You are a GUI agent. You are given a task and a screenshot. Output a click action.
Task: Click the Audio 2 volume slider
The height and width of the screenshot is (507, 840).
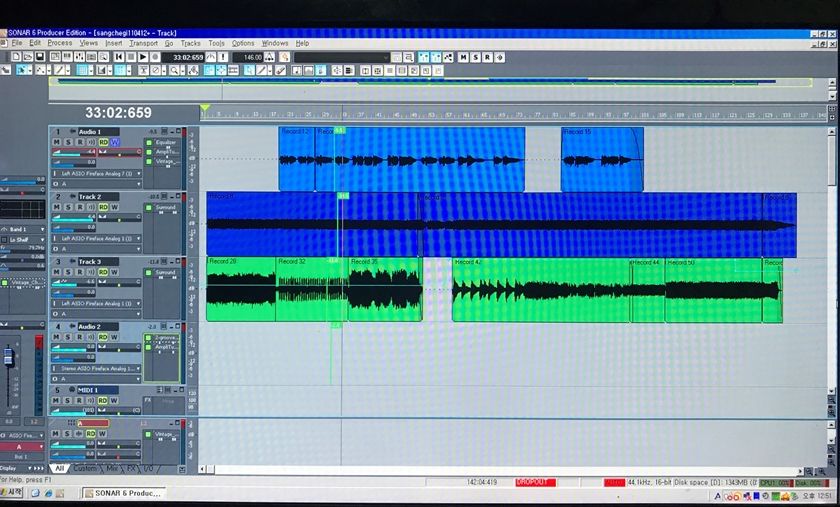pyautogui.click(x=74, y=348)
